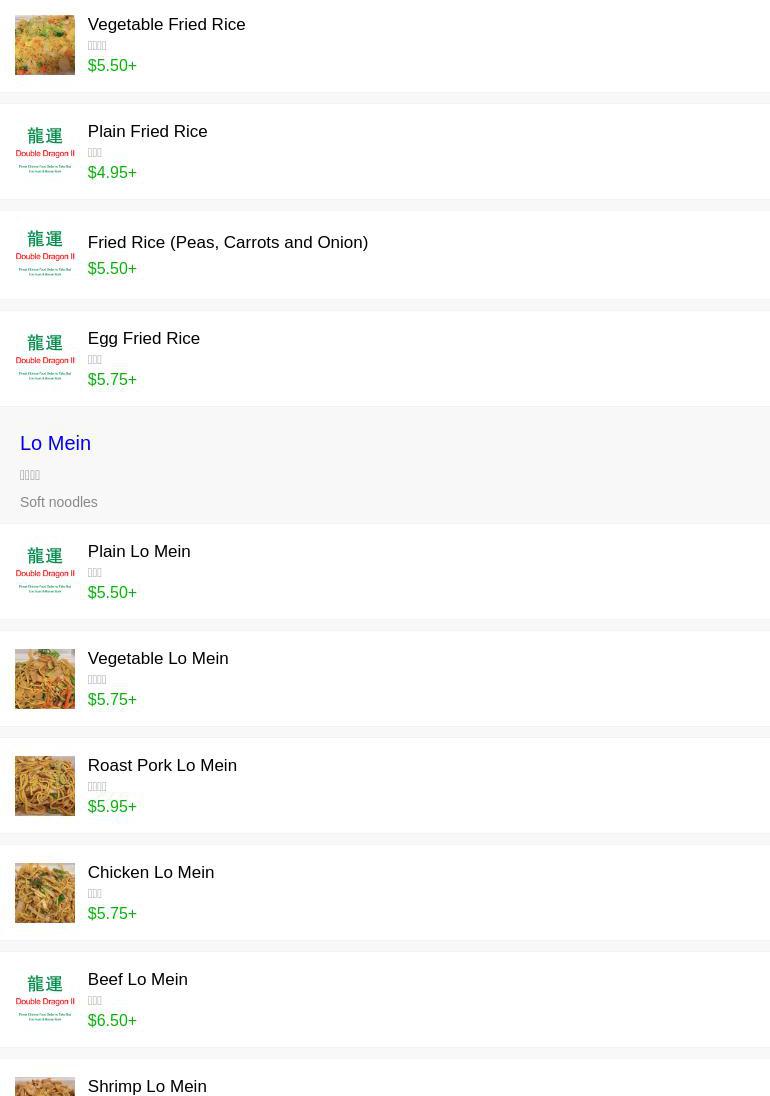Viewport: 770px width, 1096px height.
Task: Click the Shrimp Lo Mein thumbnail image
Action: coord(45,1086)
